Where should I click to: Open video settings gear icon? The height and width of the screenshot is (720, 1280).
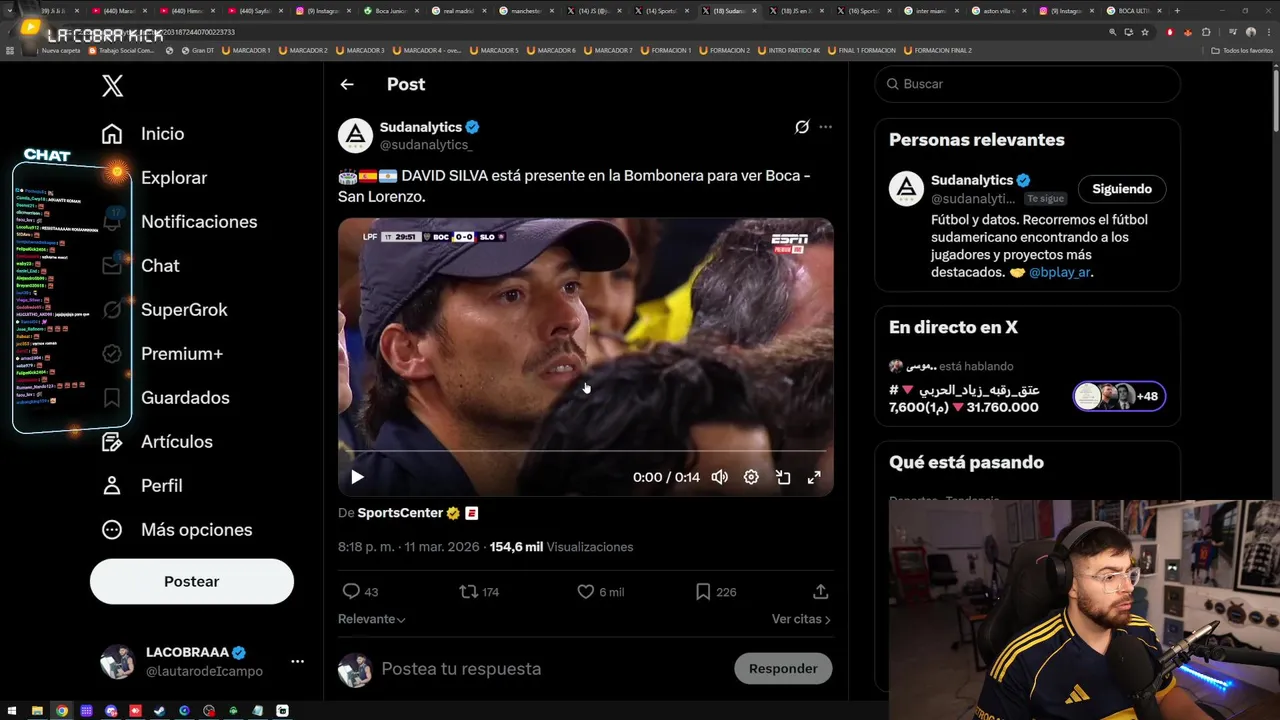coord(751,477)
